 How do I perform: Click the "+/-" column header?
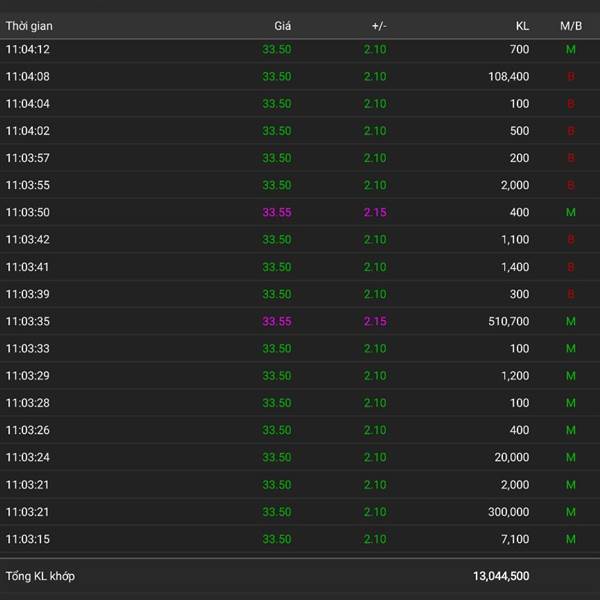(378, 26)
